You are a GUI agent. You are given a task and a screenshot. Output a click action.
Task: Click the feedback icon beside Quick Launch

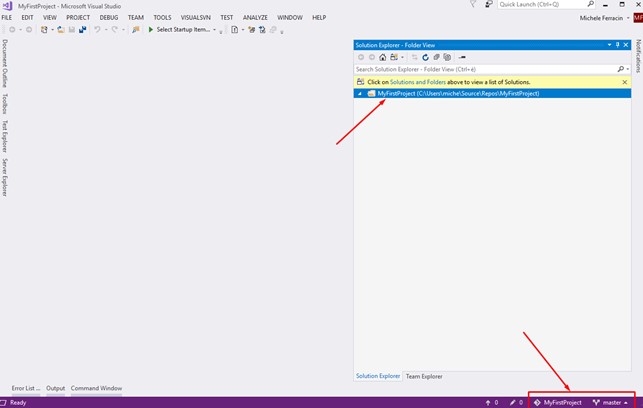488,5
